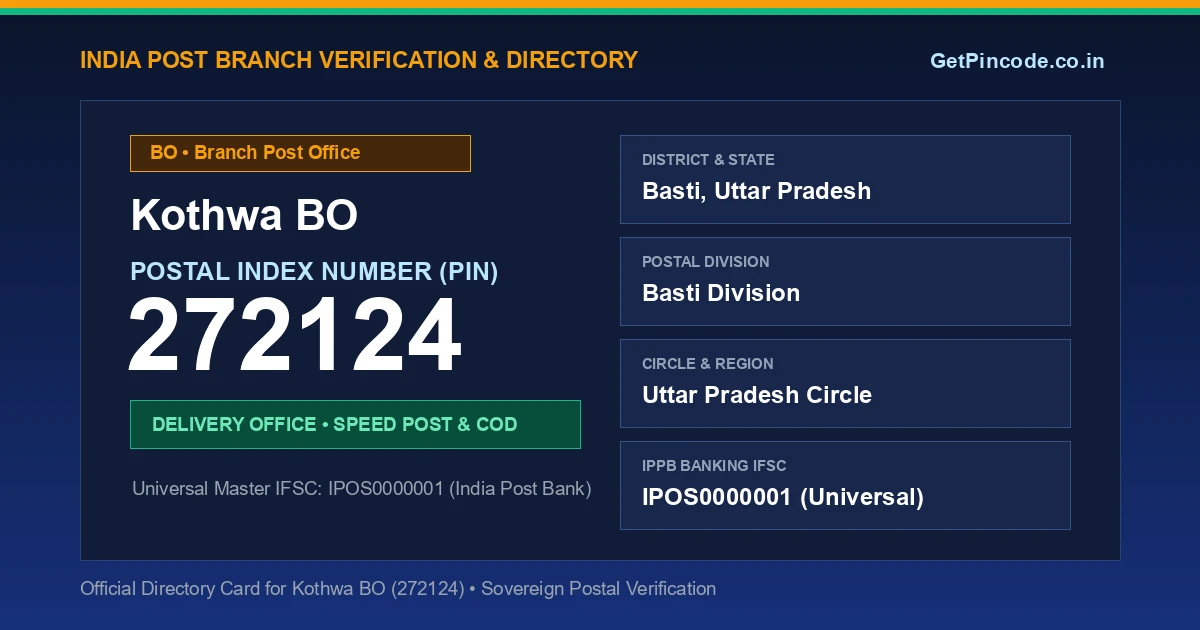Image resolution: width=1200 pixels, height=630 pixels.
Task: Click the Delivery Office Speed Post badge
Action: coord(355,424)
